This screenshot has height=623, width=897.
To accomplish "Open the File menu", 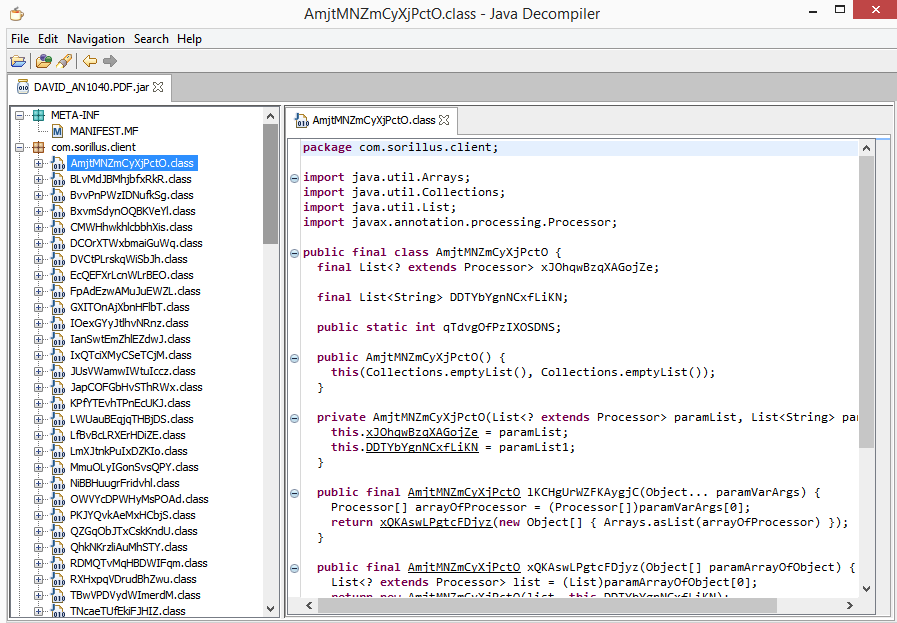I will (20, 39).
